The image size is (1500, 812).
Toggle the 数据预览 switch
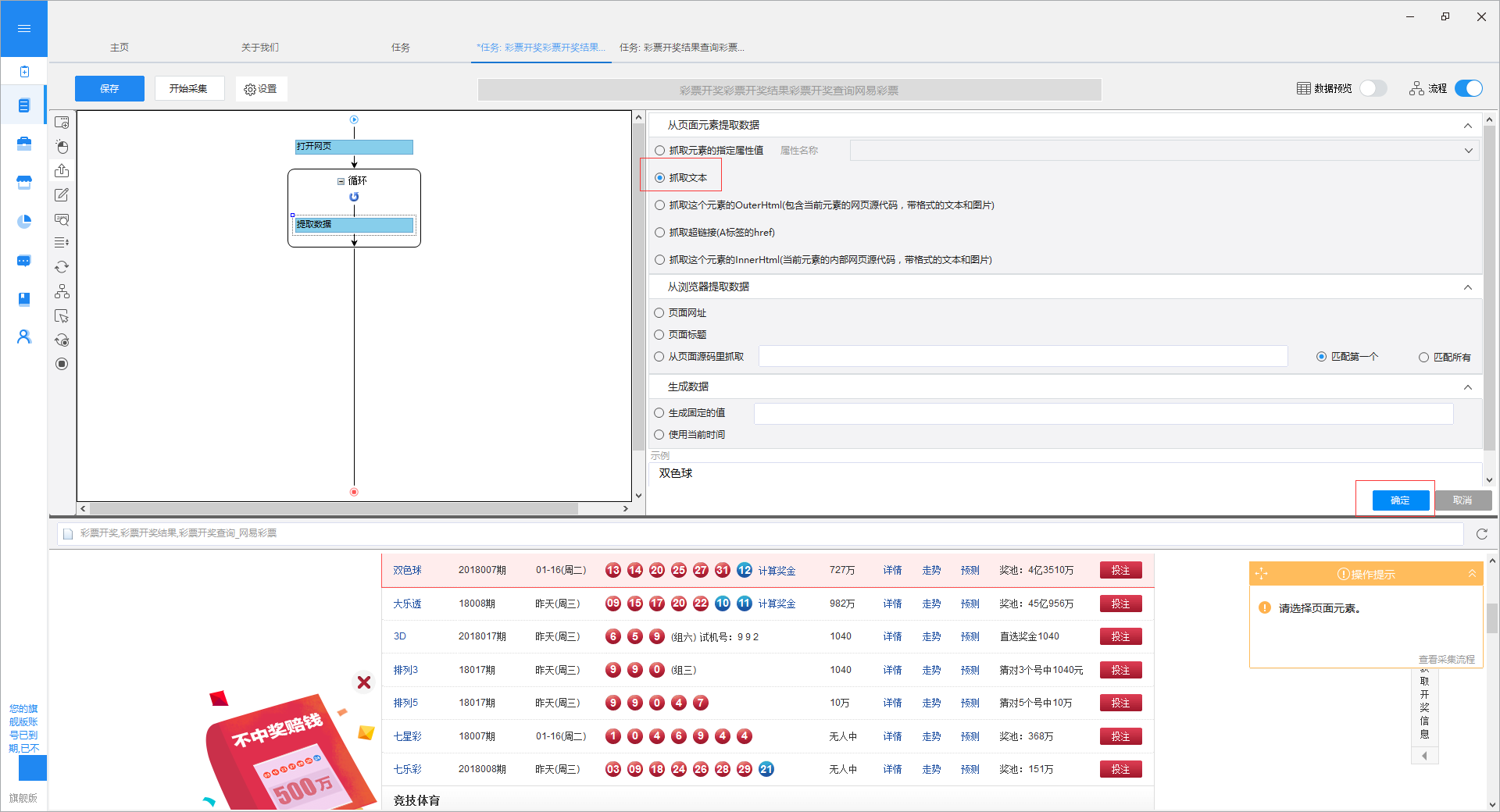pyautogui.click(x=1373, y=88)
